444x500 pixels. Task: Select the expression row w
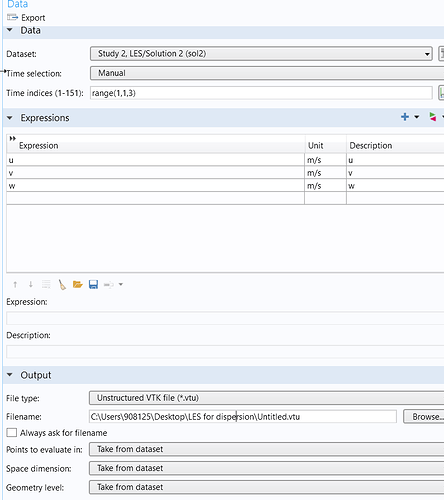tap(225, 186)
